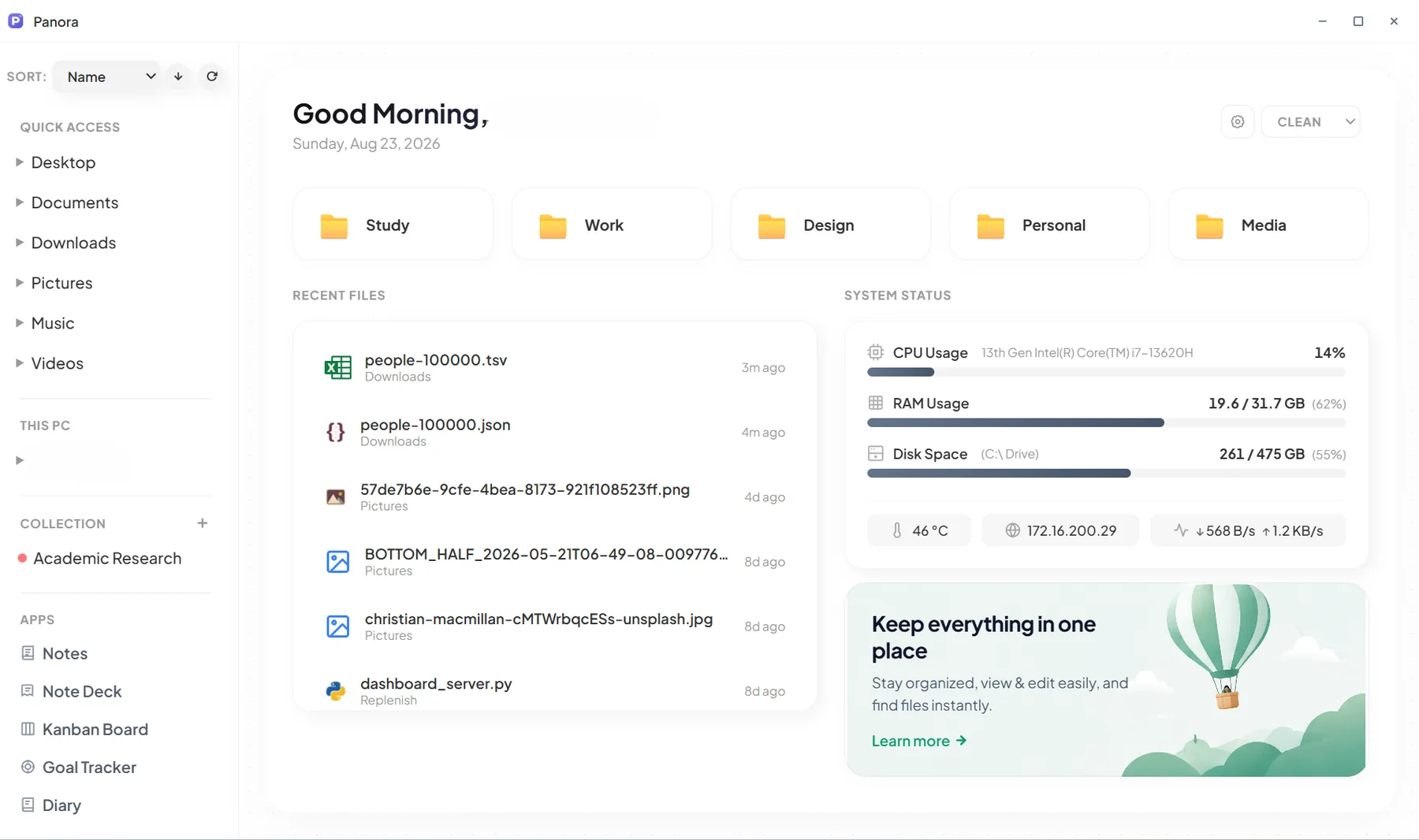The image size is (1419, 840).
Task: Open the Diary app
Action: (x=51, y=805)
